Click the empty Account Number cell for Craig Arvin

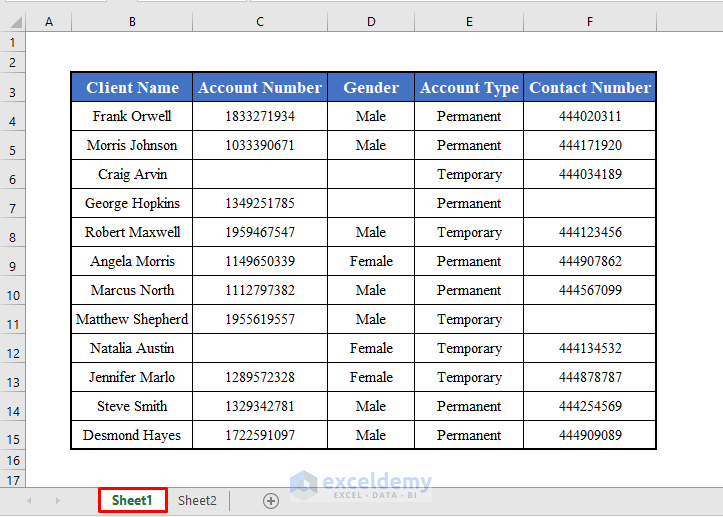point(260,174)
